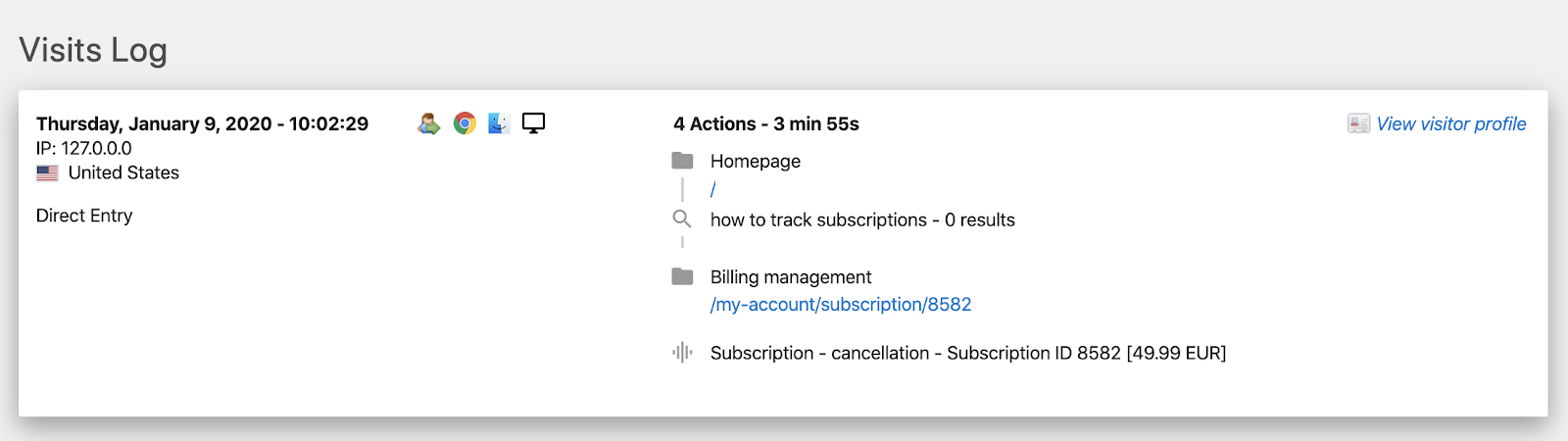This screenshot has height=441, width=1568.
Task: Click the folder icon beside Homepage
Action: 682,161
